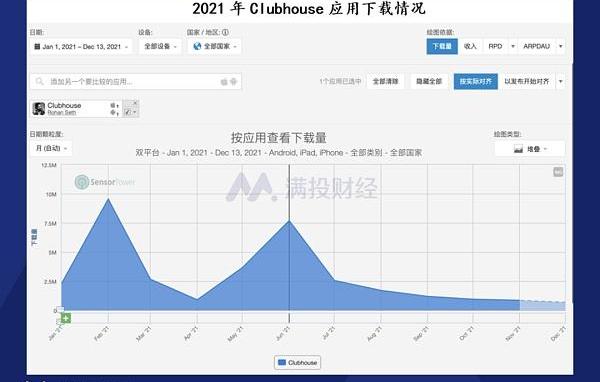The height and width of the screenshot is (382, 600).
Task: Click the add-app comparison search field
Action: coord(135,82)
